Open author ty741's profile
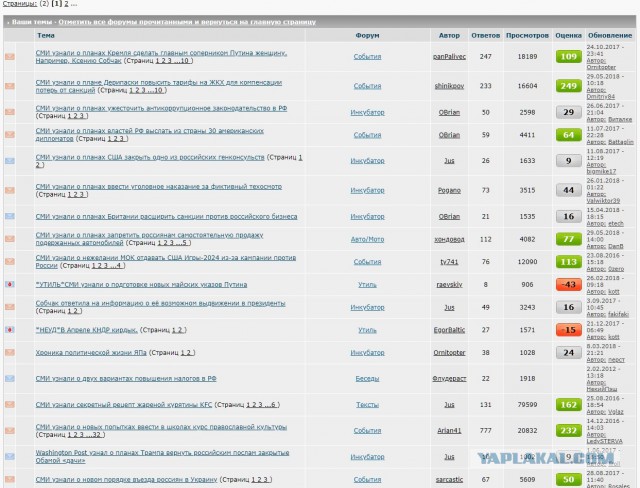The width and height of the screenshot is (640, 488). coord(449,262)
